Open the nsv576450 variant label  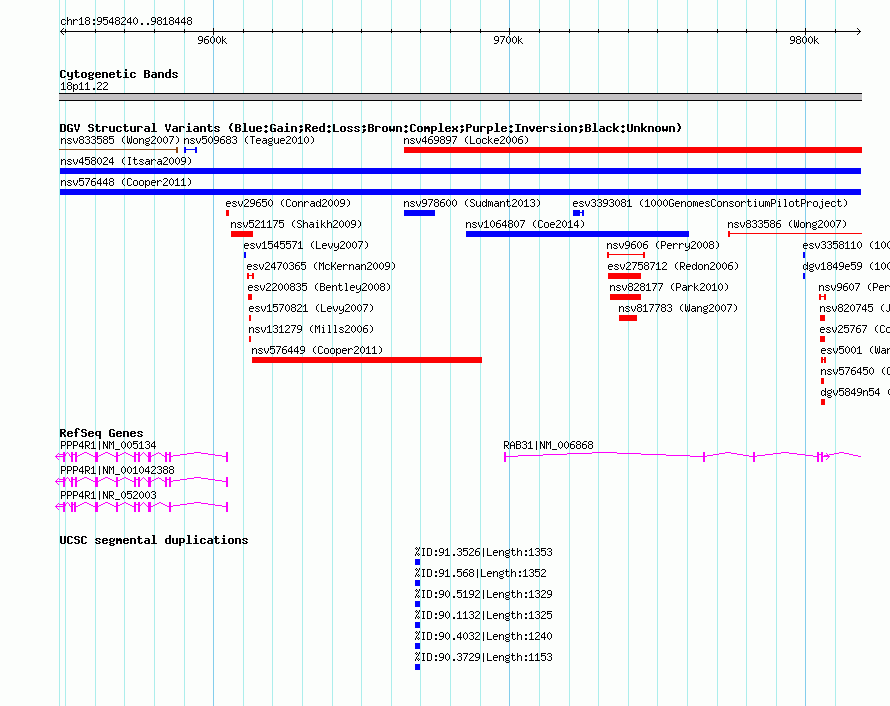855,371
